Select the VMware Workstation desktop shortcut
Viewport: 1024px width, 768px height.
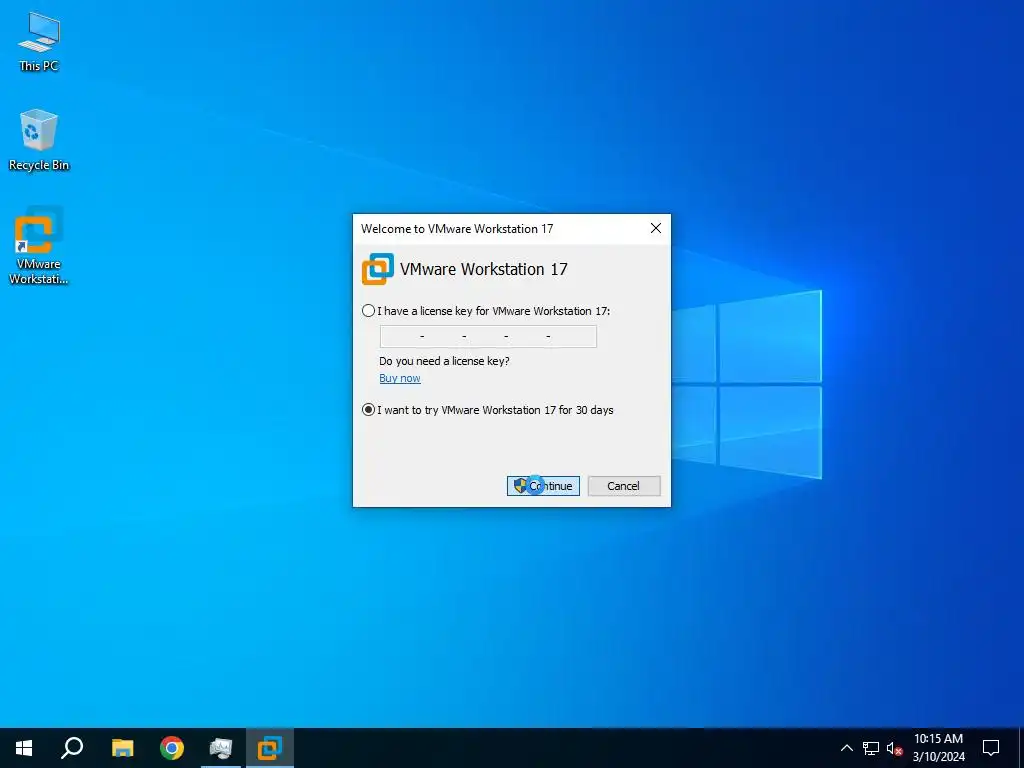coord(39,246)
